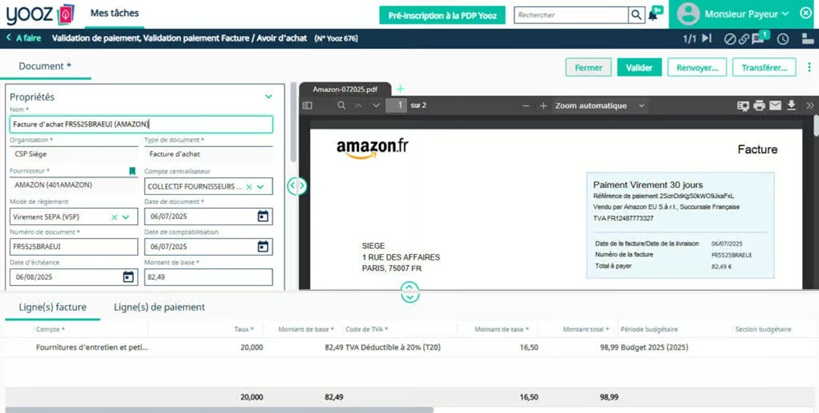Toggle the PDF sidebar panel

click(308, 106)
